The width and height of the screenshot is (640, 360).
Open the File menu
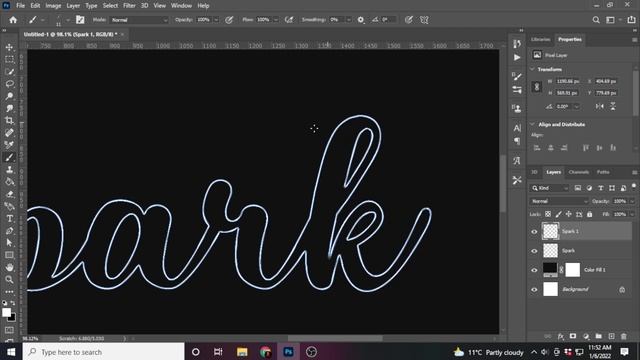click(x=20, y=6)
